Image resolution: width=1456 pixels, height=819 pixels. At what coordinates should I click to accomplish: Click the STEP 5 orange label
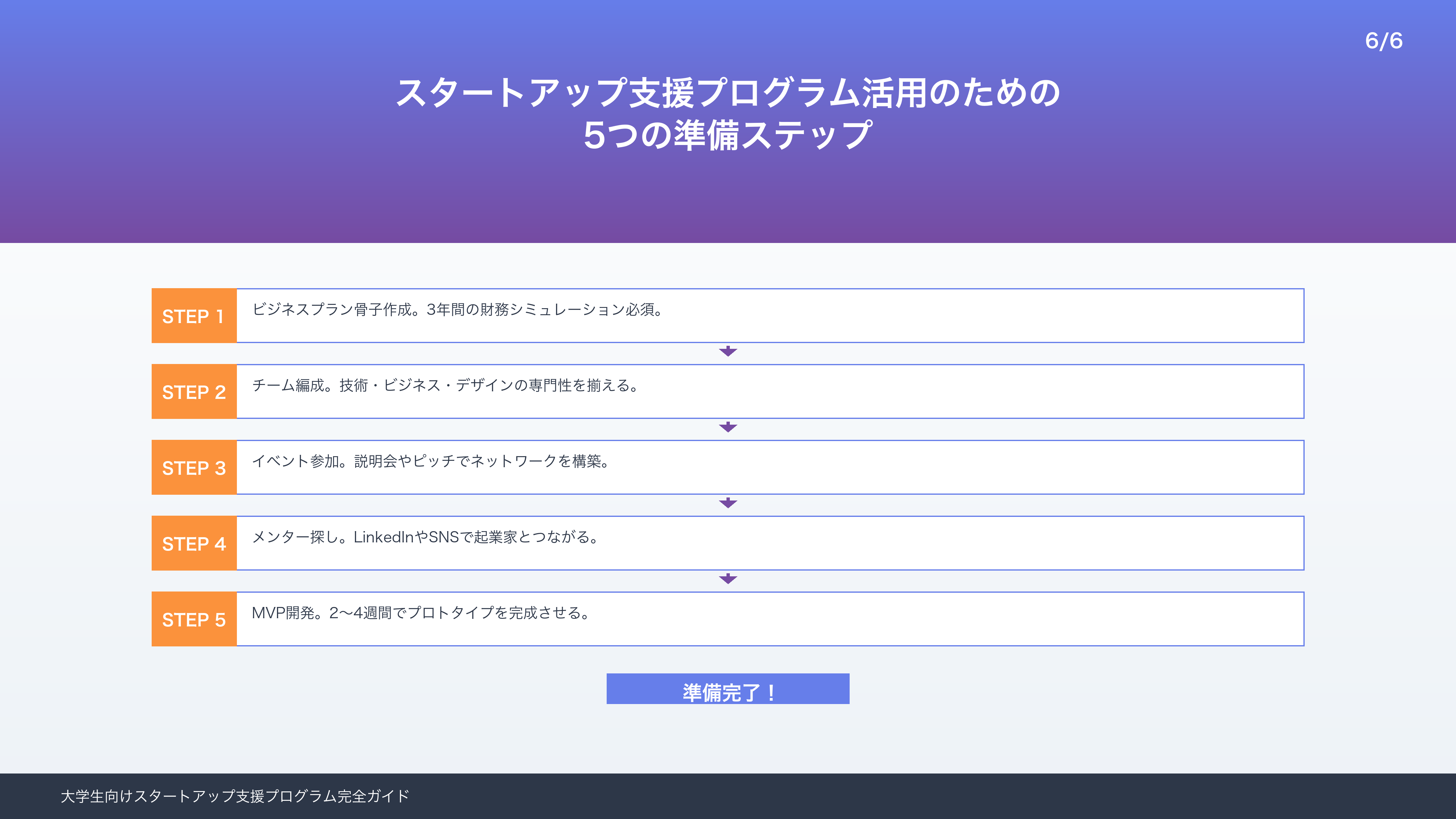point(194,618)
